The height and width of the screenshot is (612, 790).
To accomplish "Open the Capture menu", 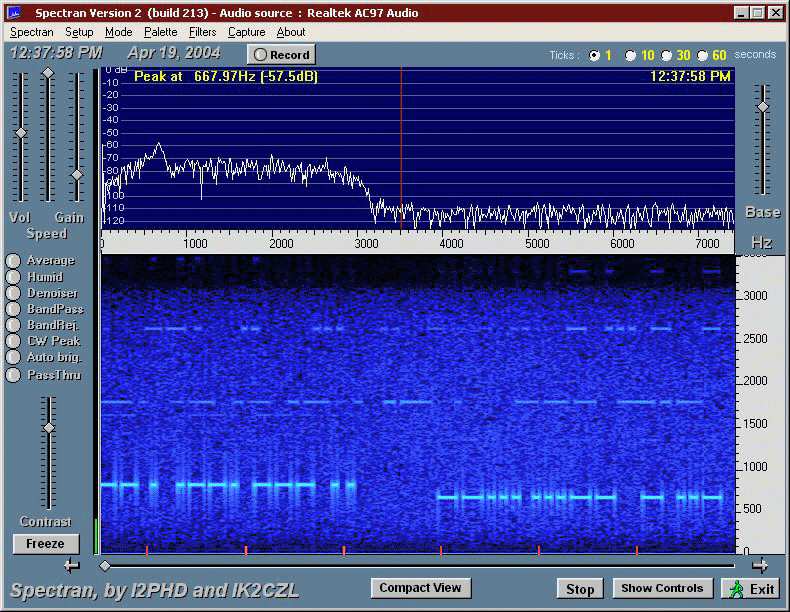I will pos(246,32).
